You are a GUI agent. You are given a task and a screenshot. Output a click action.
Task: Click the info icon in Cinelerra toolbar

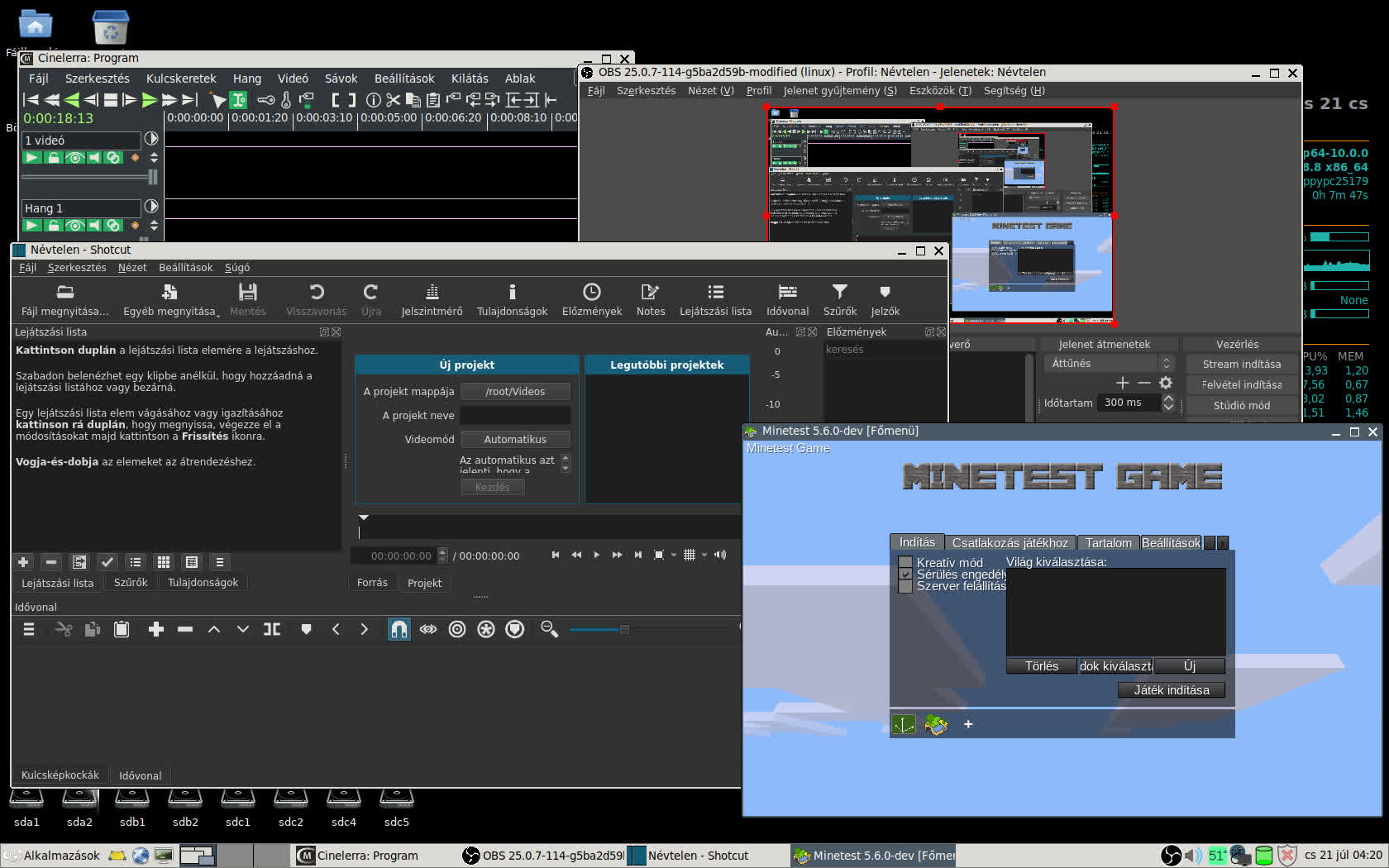373,100
